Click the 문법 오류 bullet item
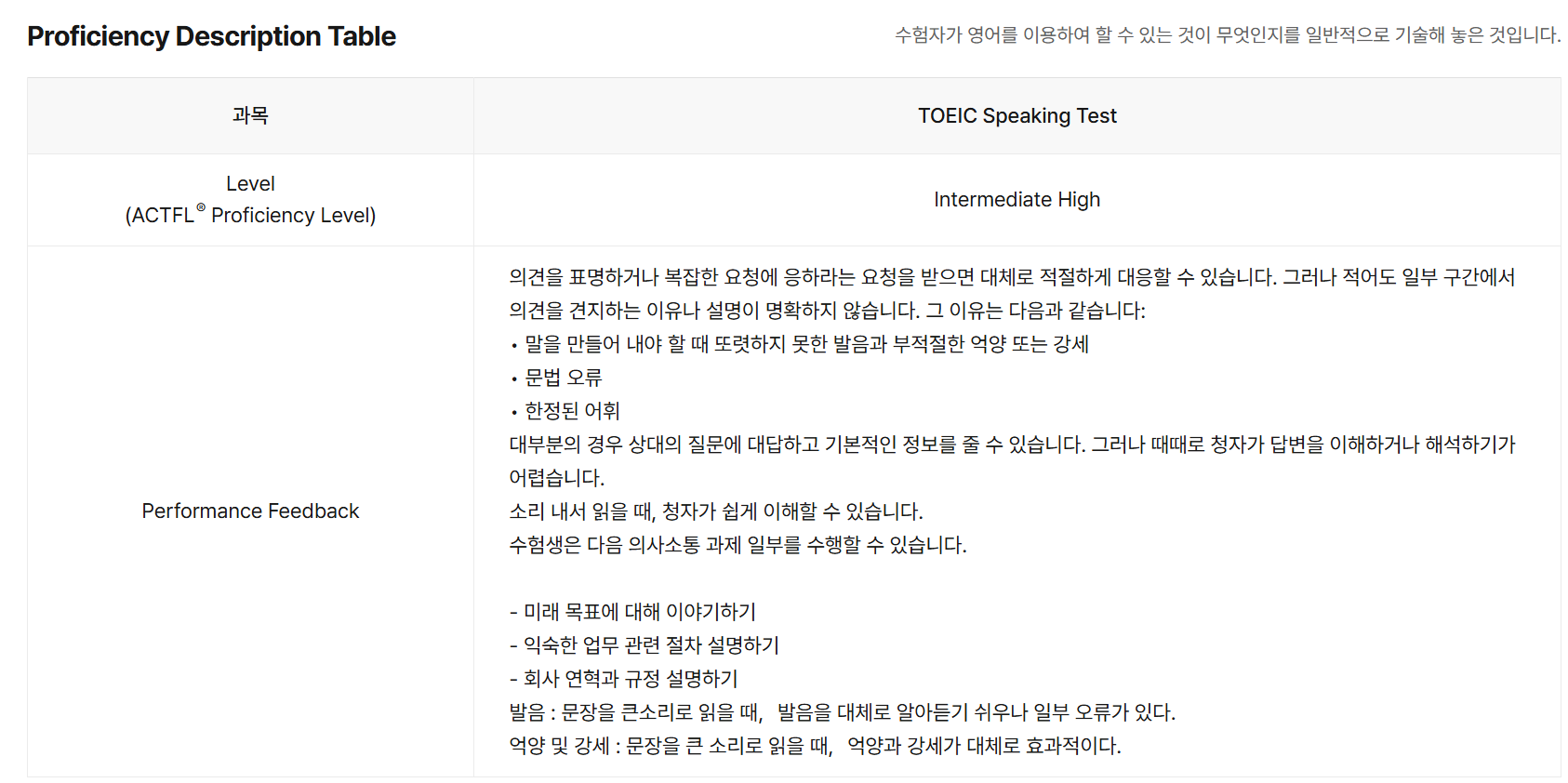Screen dimensions: 1568x783 (564, 378)
